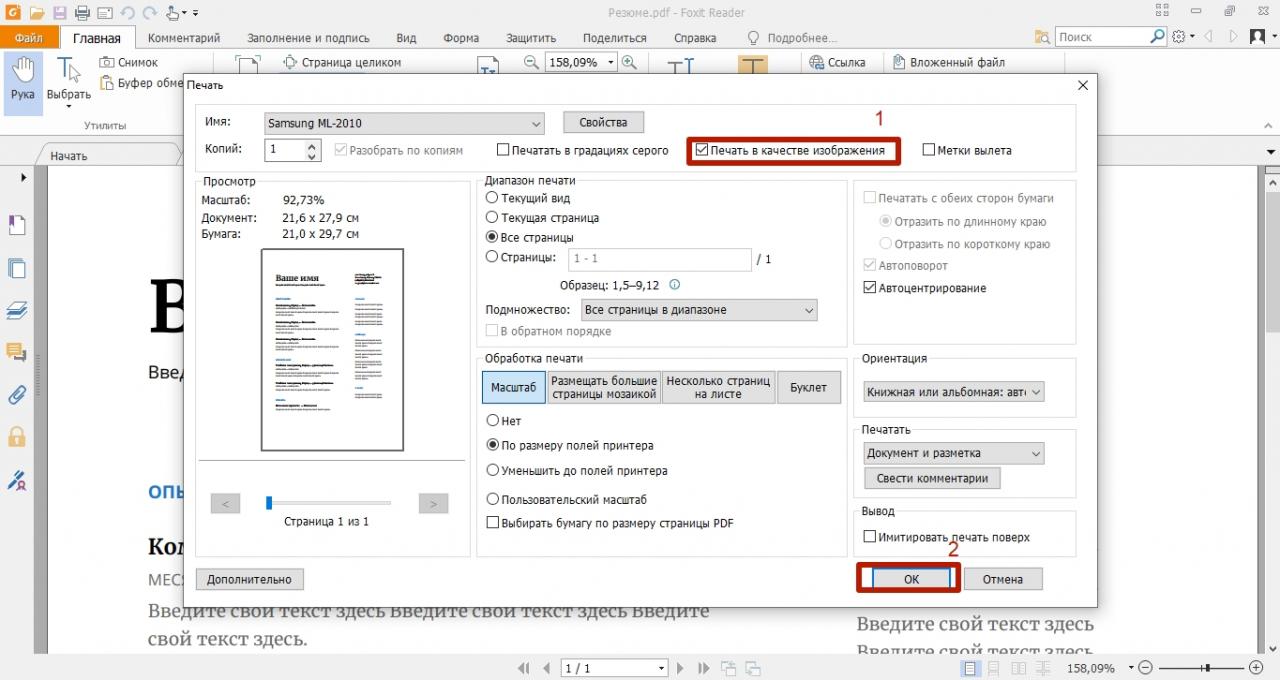Open the attachments paperclip panel in sidebar
The width and height of the screenshot is (1280, 680).
[x=16, y=394]
